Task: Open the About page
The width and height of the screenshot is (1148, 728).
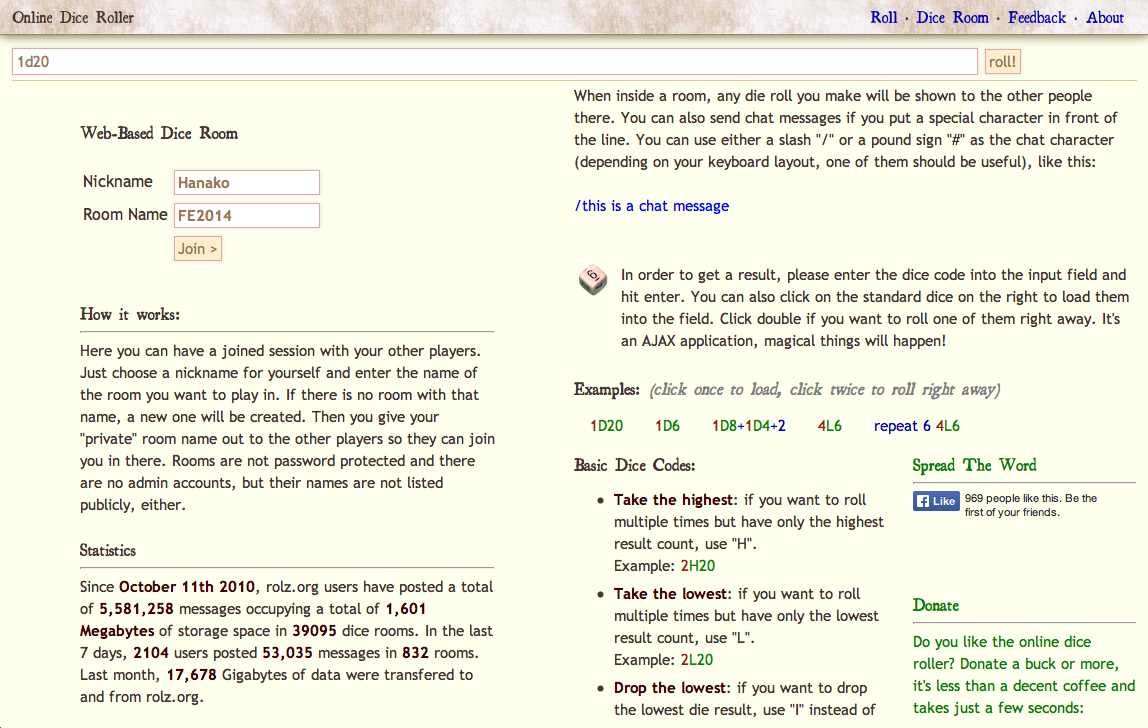Action: pyautogui.click(x=1105, y=17)
